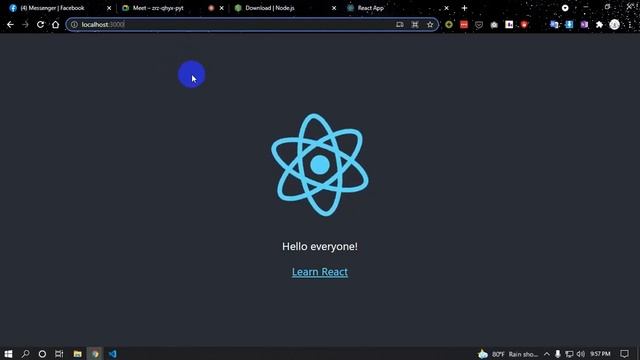Viewport: 640px width, 360px height.
Task: Open Task View on the taskbar
Action: [59, 353]
